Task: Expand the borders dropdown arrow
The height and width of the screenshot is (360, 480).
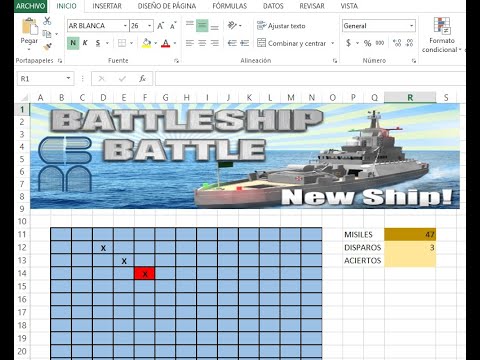Action: coord(131,43)
